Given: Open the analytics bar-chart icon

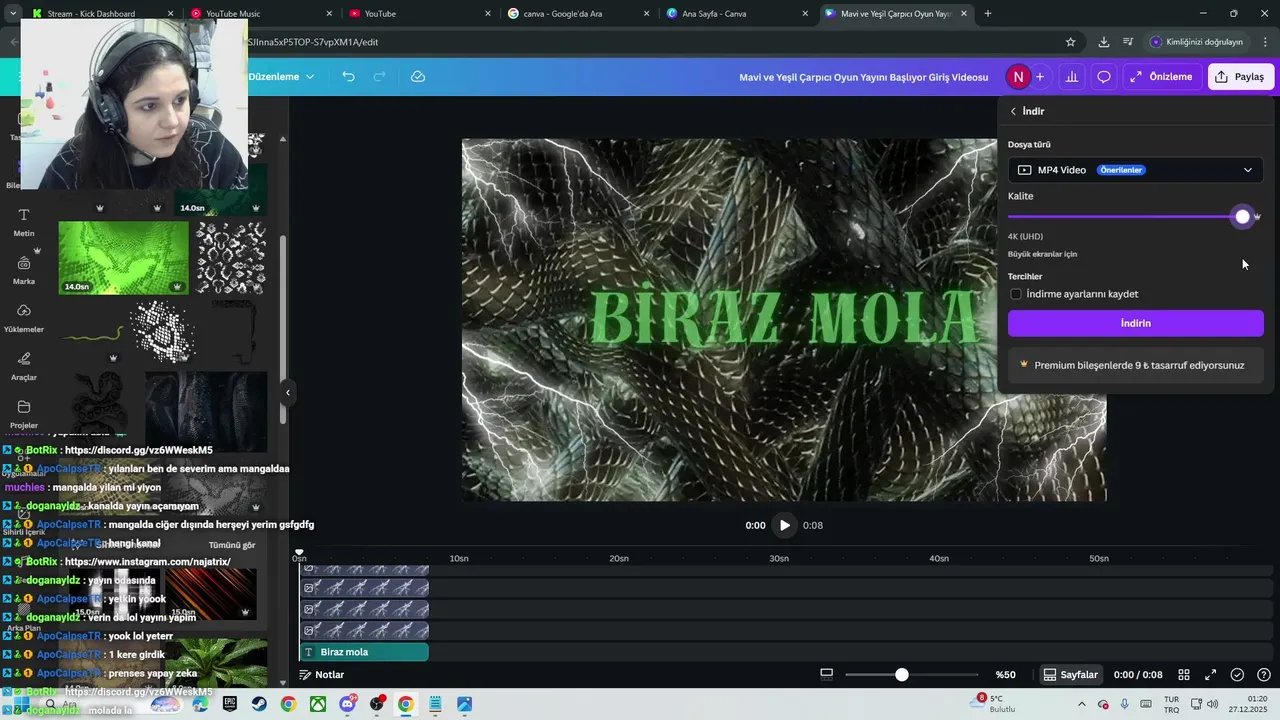Looking at the screenshot, I should point(1072,77).
